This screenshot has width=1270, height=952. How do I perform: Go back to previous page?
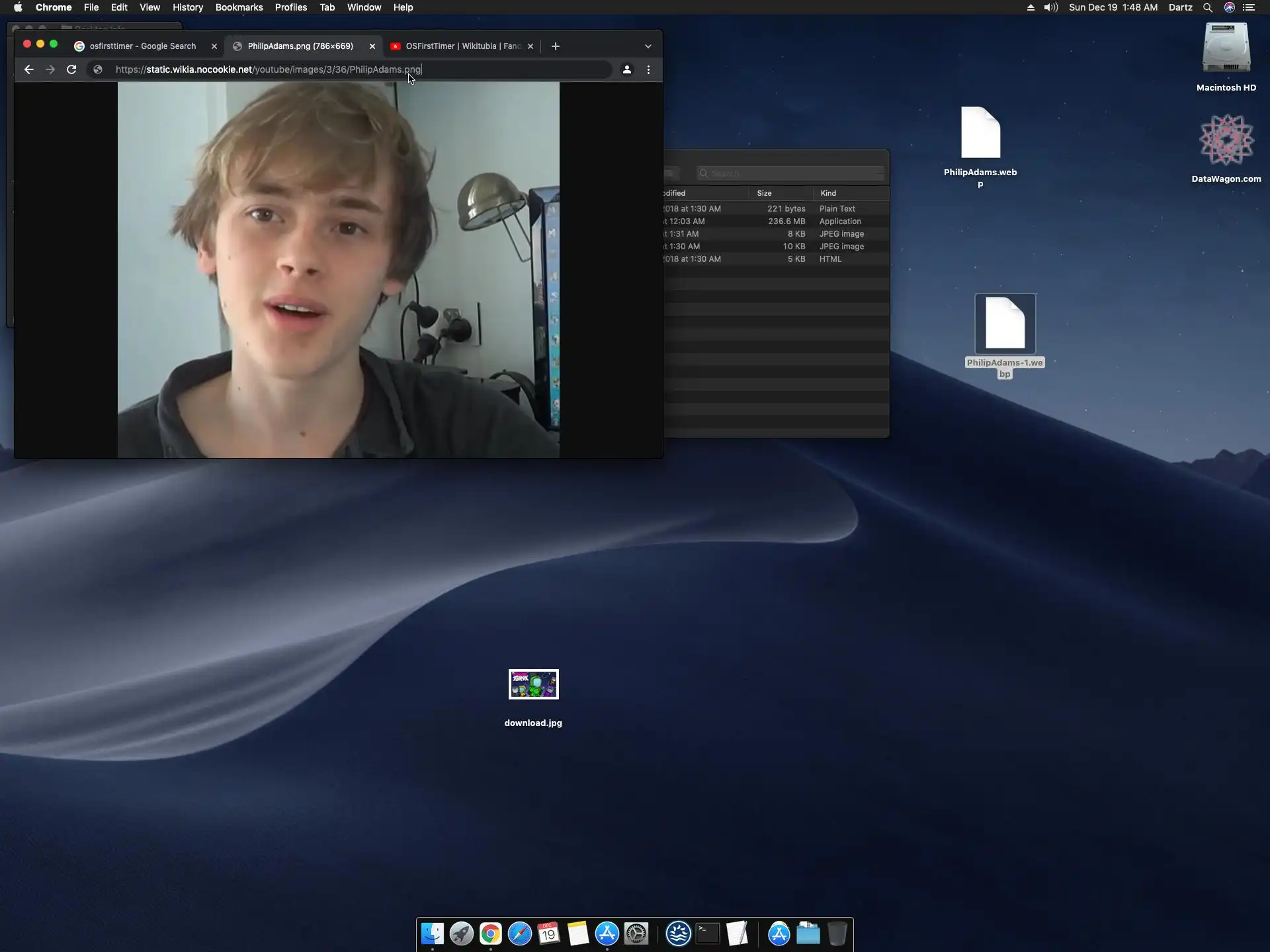pyautogui.click(x=28, y=69)
